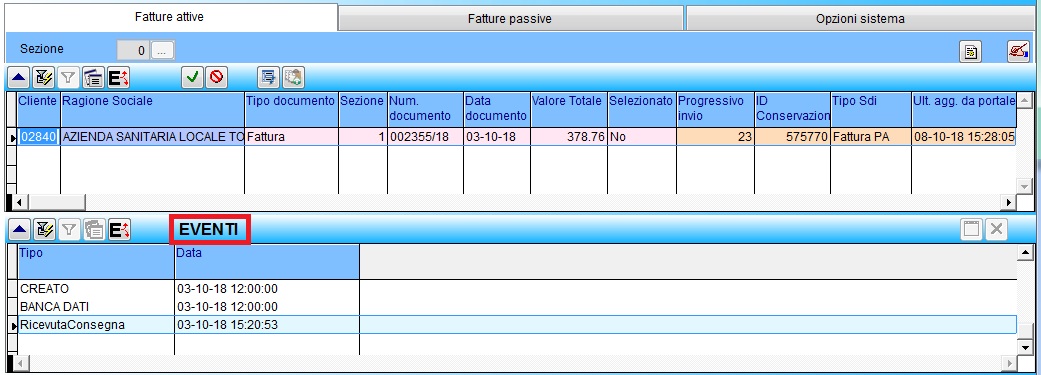
Task: Open the Opzioni sistema tab
Action: pos(860,19)
